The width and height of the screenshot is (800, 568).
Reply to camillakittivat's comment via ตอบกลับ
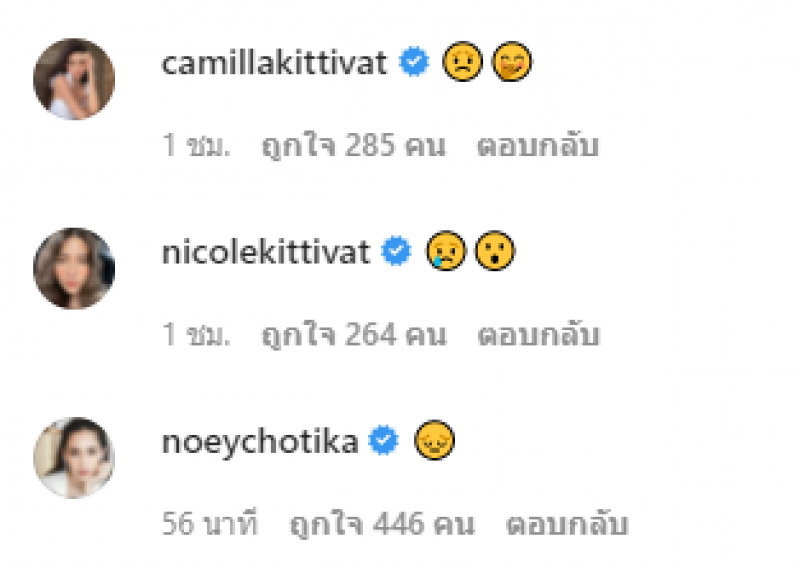click(538, 144)
